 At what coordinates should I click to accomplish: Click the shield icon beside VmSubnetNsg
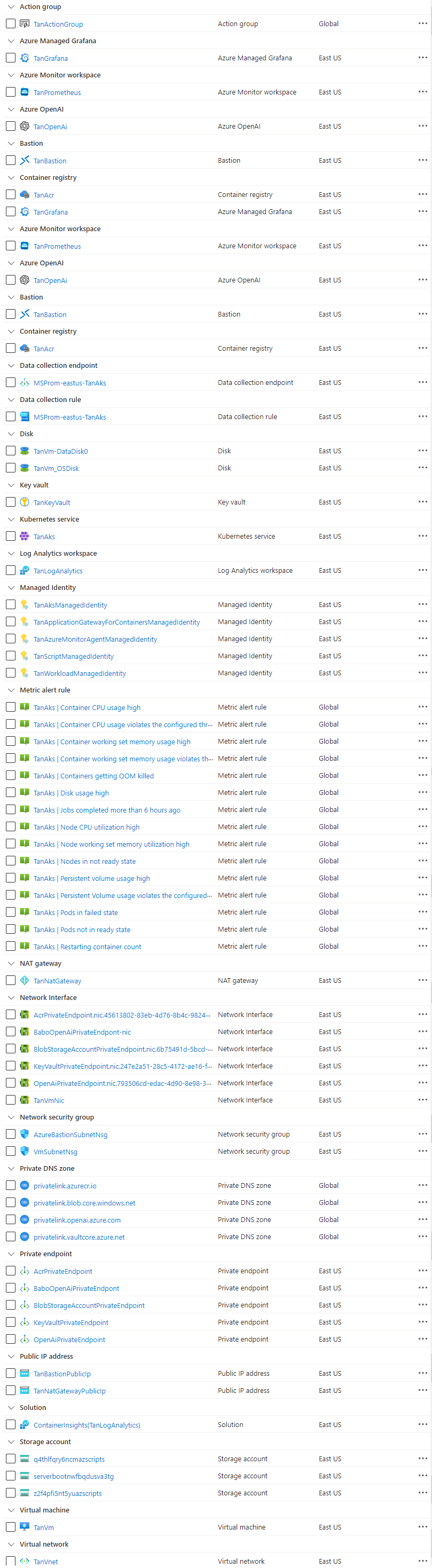coord(25,1151)
